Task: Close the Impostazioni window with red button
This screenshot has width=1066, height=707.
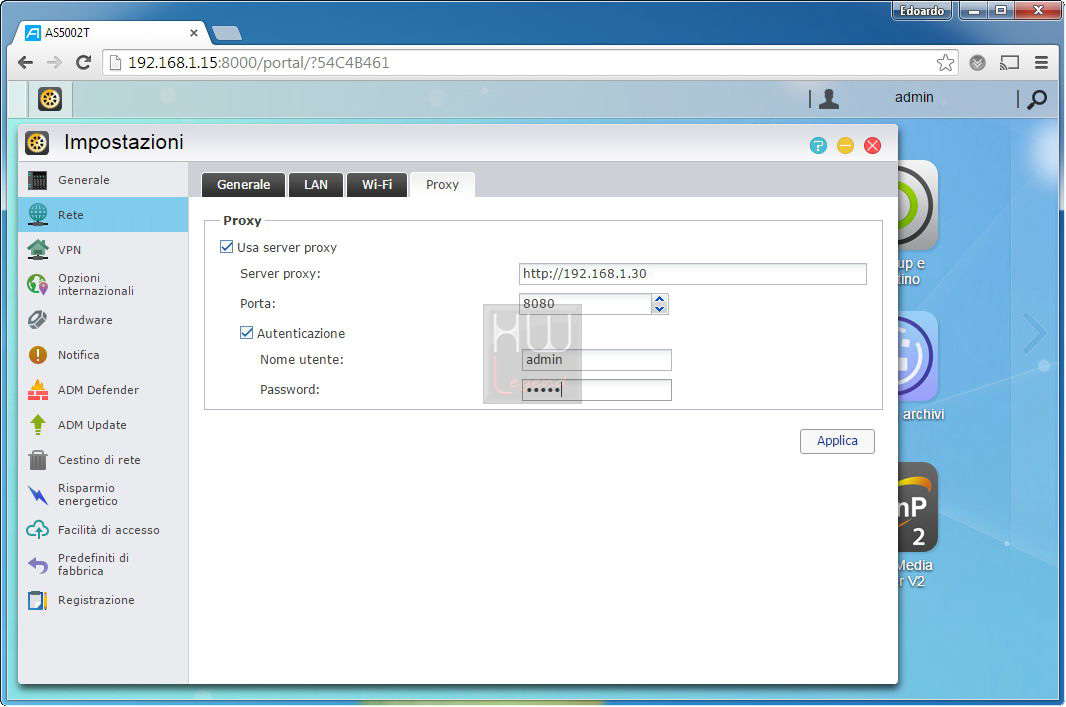Action: pyautogui.click(x=872, y=145)
